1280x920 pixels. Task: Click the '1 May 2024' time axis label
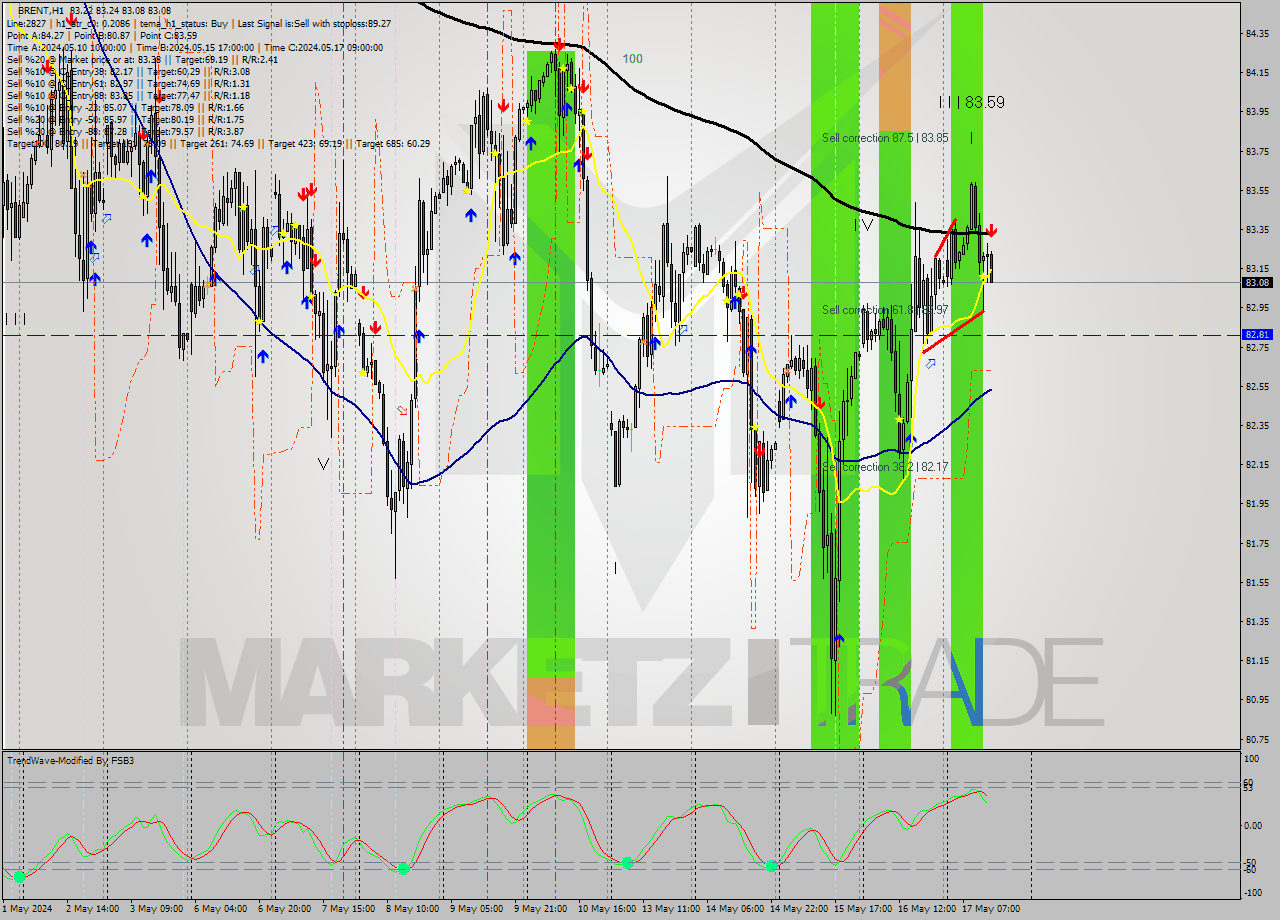pyautogui.click(x=26, y=909)
